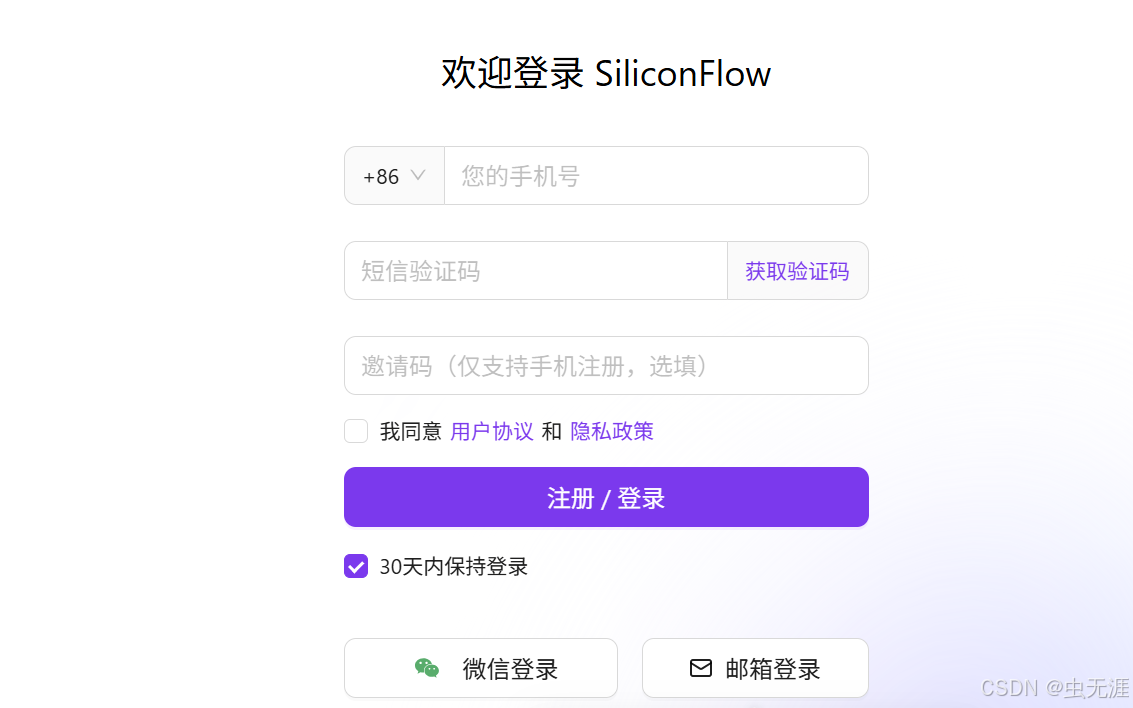Check the 我同意 agreement checkbox
1133x708 pixels.
[356, 431]
